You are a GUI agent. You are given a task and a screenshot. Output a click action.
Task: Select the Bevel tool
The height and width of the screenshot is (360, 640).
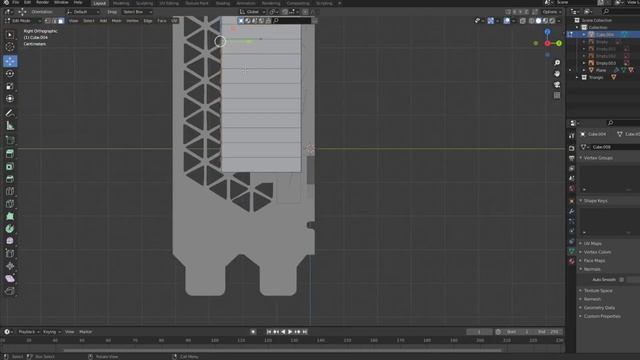pos(10,179)
